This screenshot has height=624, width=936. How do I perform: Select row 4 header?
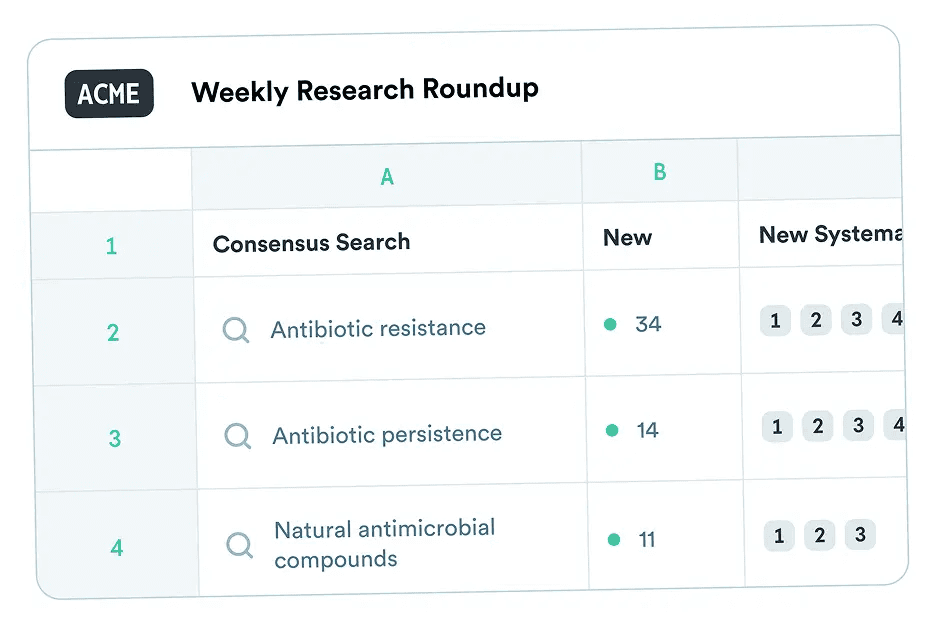point(117,547)
